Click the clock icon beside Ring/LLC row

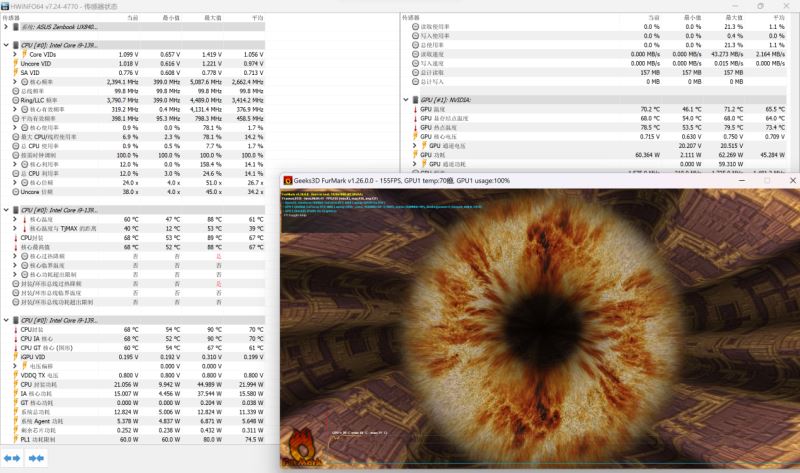pyautogui.click(x=16, y=101)
